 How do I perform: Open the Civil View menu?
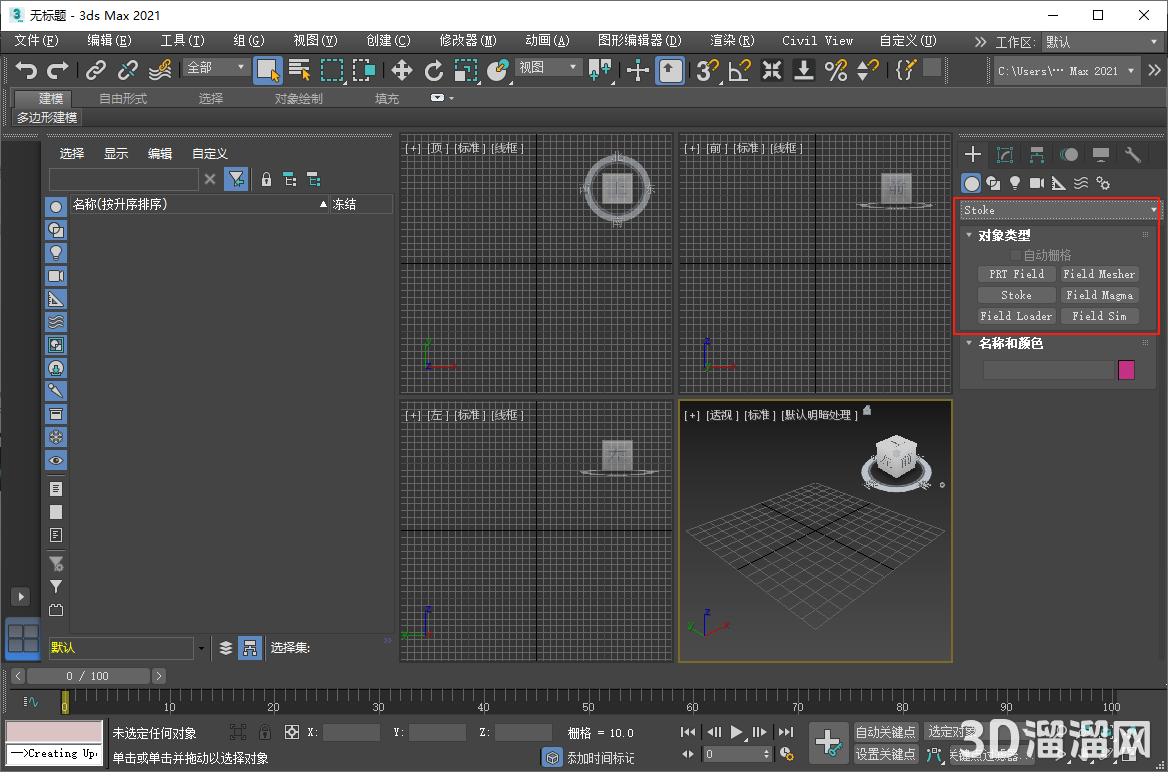pyautogui.click(x=817, y=40)
